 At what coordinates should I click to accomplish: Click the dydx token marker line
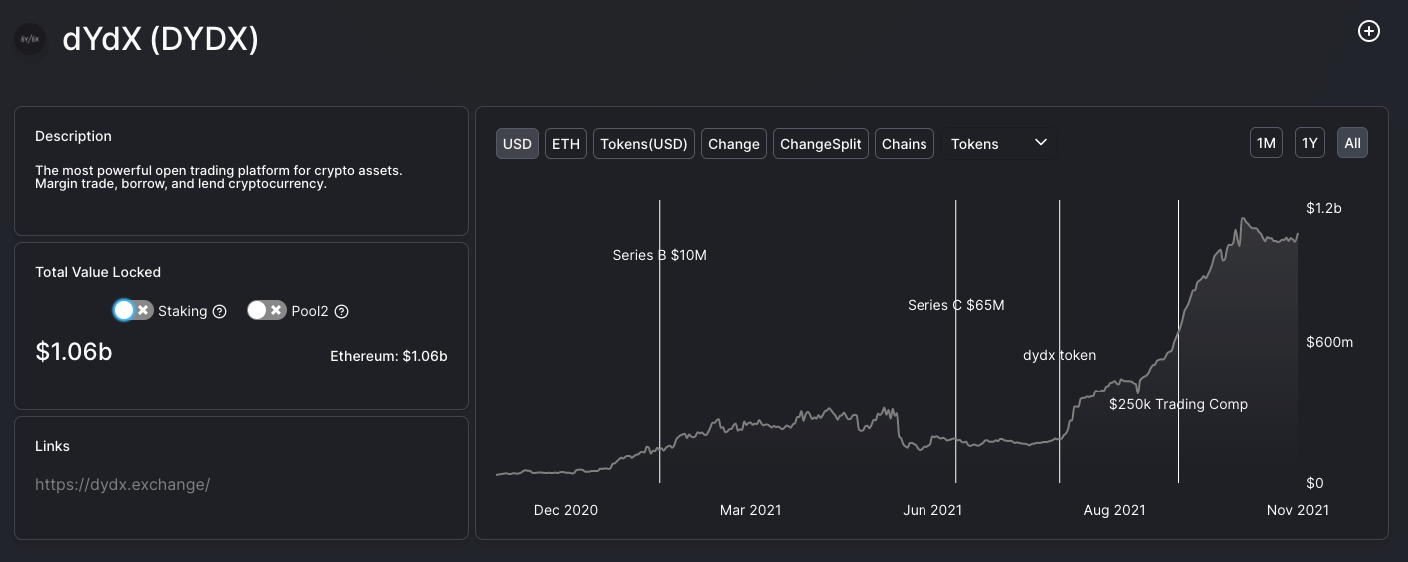1060,300
